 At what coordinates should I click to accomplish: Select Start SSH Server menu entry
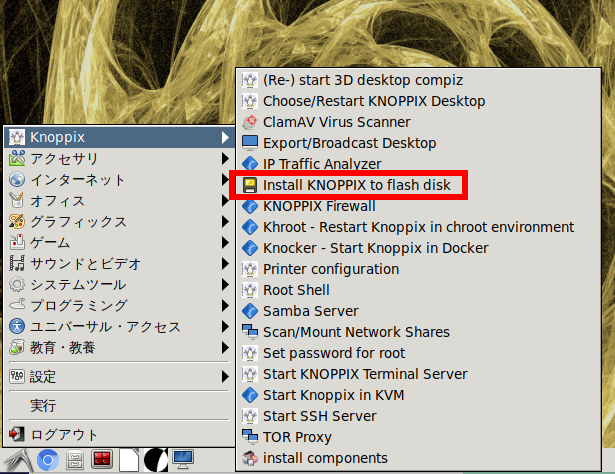(x=319, y=416)
